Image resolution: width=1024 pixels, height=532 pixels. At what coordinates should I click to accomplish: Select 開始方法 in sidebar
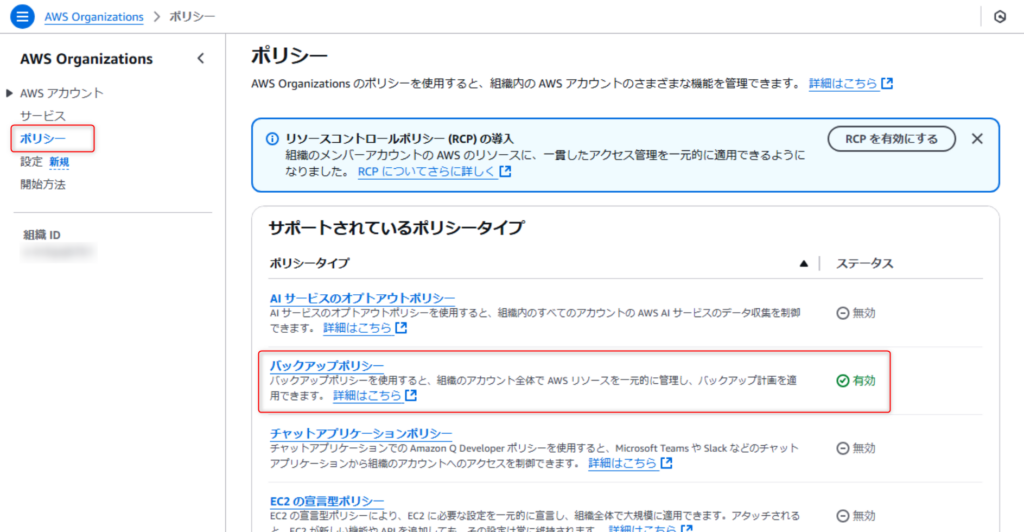coord(43,185)
